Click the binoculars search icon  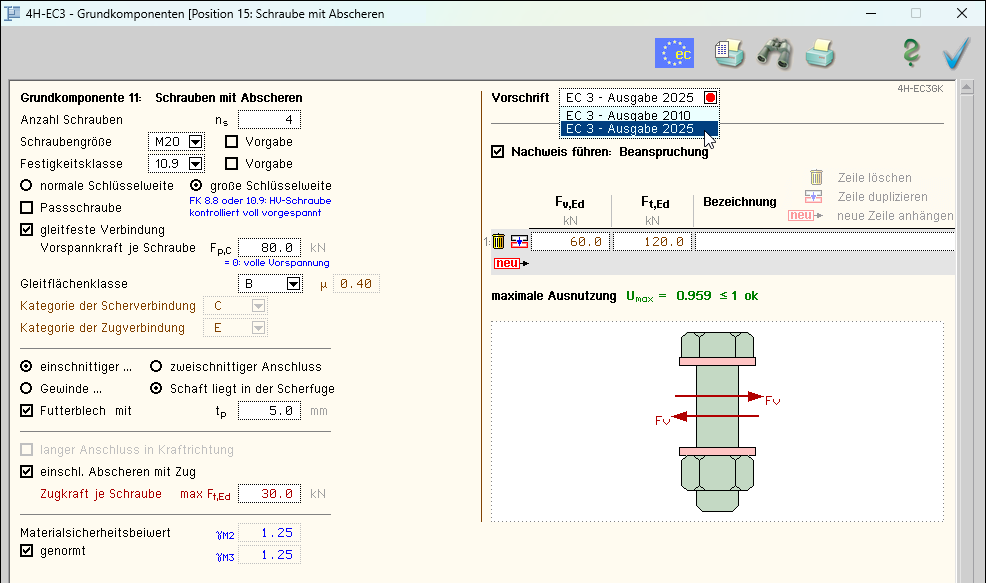tap(774, 53)
